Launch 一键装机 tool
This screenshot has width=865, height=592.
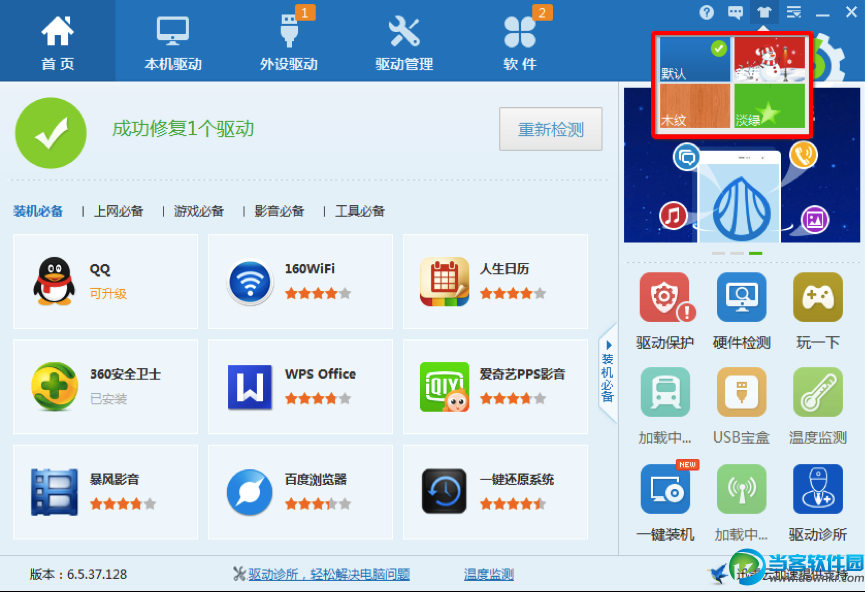click(x=665, y=489)
